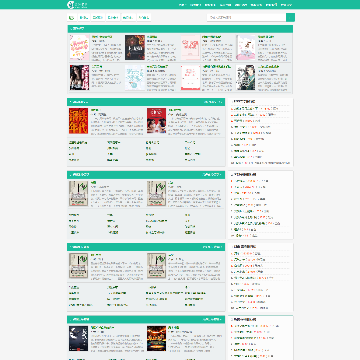Click the green search button beside the search box
360x360 pixels.
tap(290, 17)
